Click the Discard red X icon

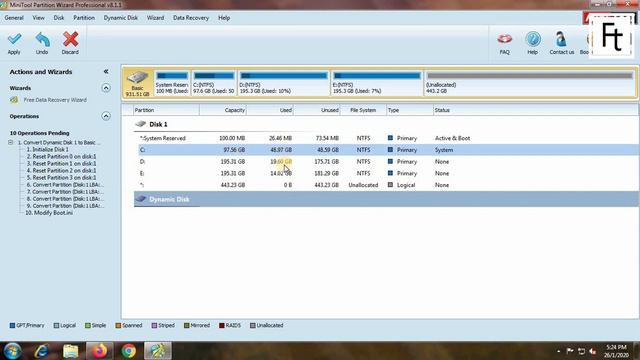[x=70, y=40]
